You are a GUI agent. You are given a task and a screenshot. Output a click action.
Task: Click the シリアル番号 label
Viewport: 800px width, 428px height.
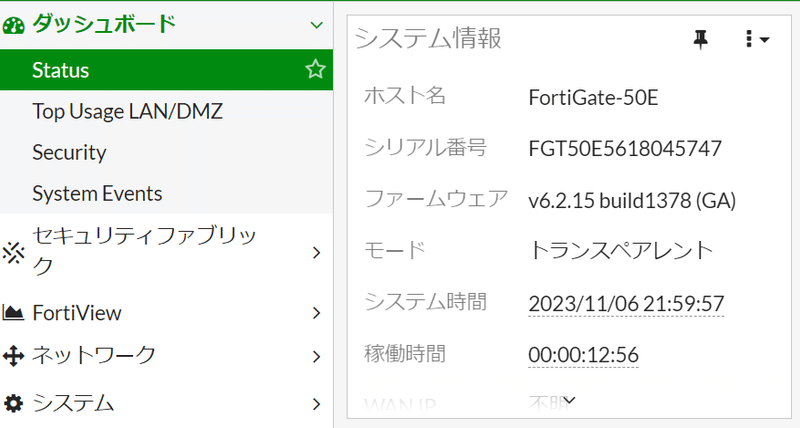click(426, 147)
